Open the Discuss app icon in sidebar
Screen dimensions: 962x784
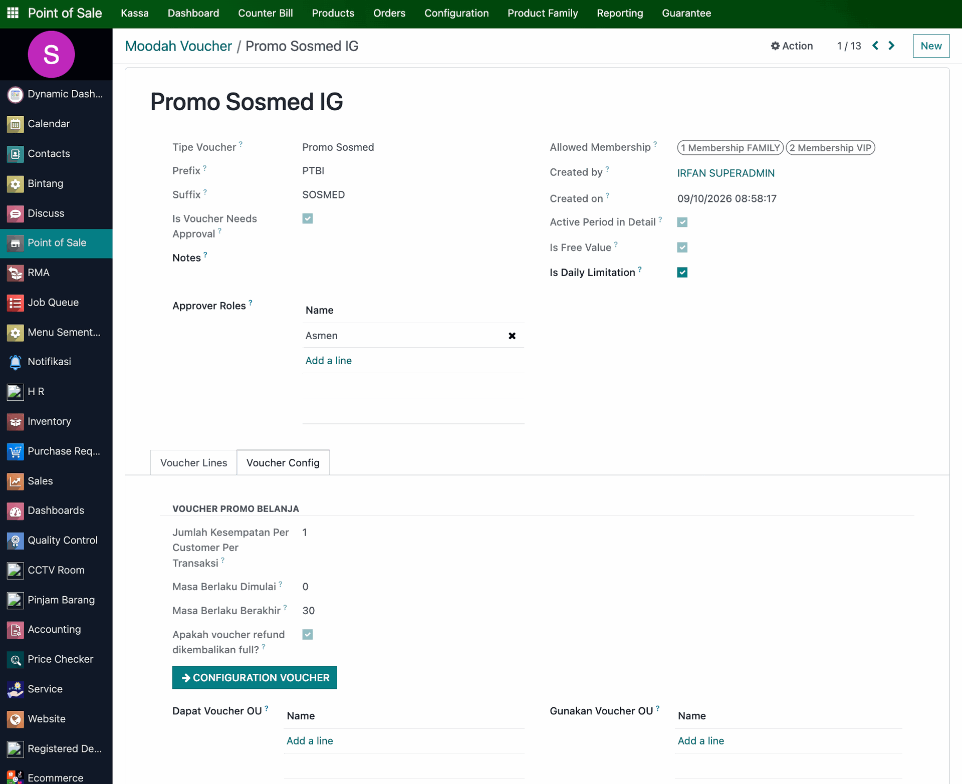pos(15,213)
